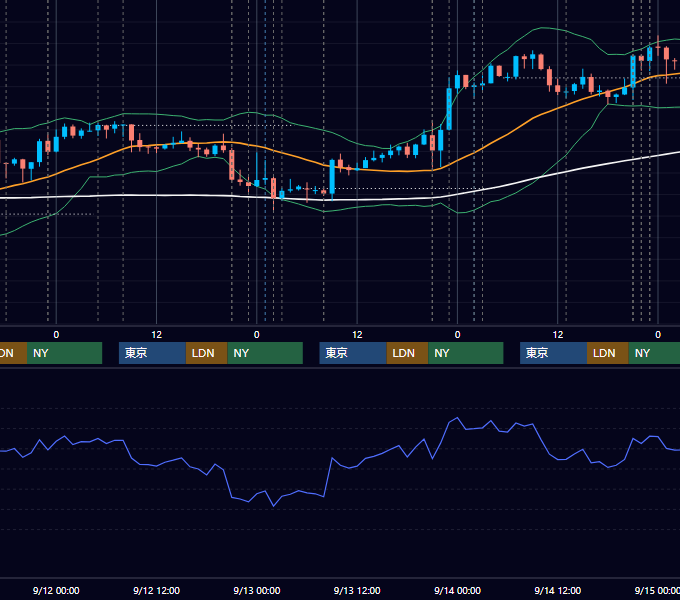Select the 東京 session block above 9/14 12:00
The width and height of the screenshot is (680, 600).
pyautogui.click(x=553, y=353)
